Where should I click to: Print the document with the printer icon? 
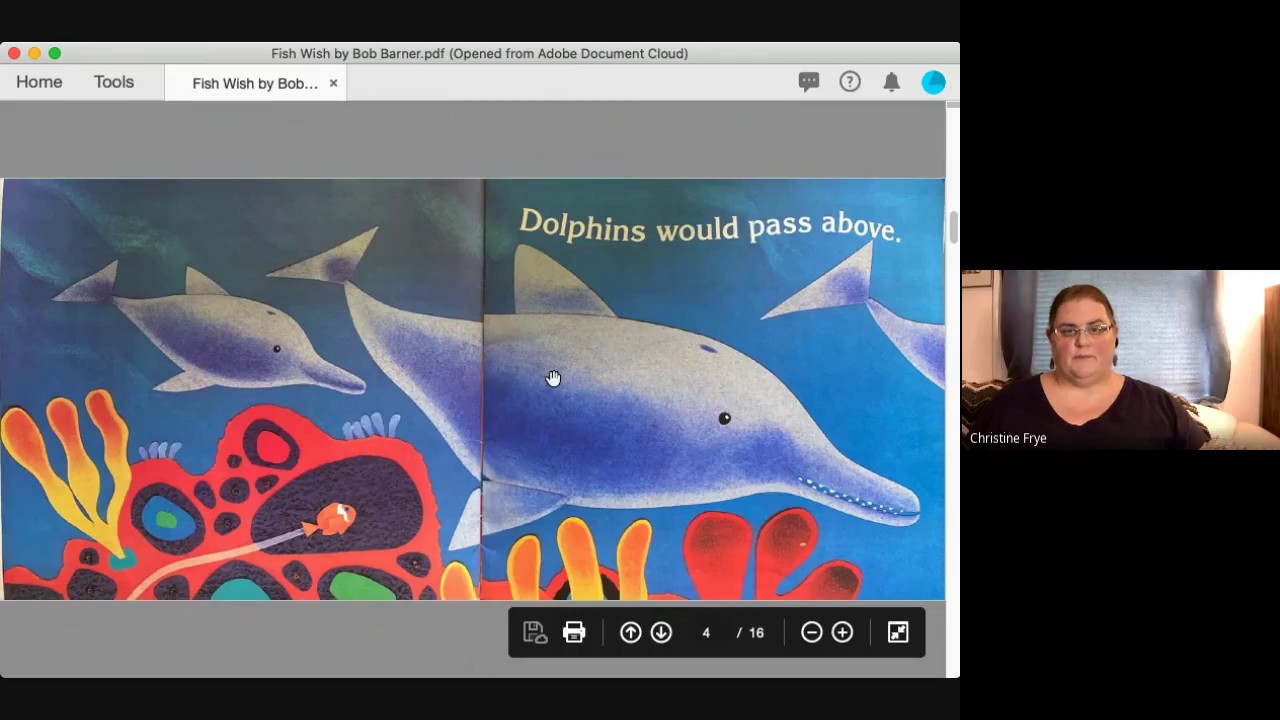tap(574, 632)
